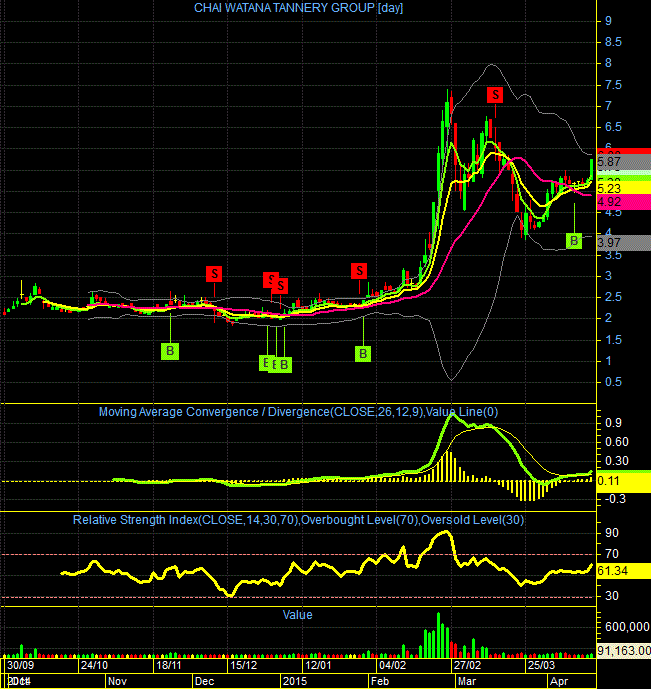Click the 2.5 value on the price axis
651x689 pixels.
pos(614,297)
